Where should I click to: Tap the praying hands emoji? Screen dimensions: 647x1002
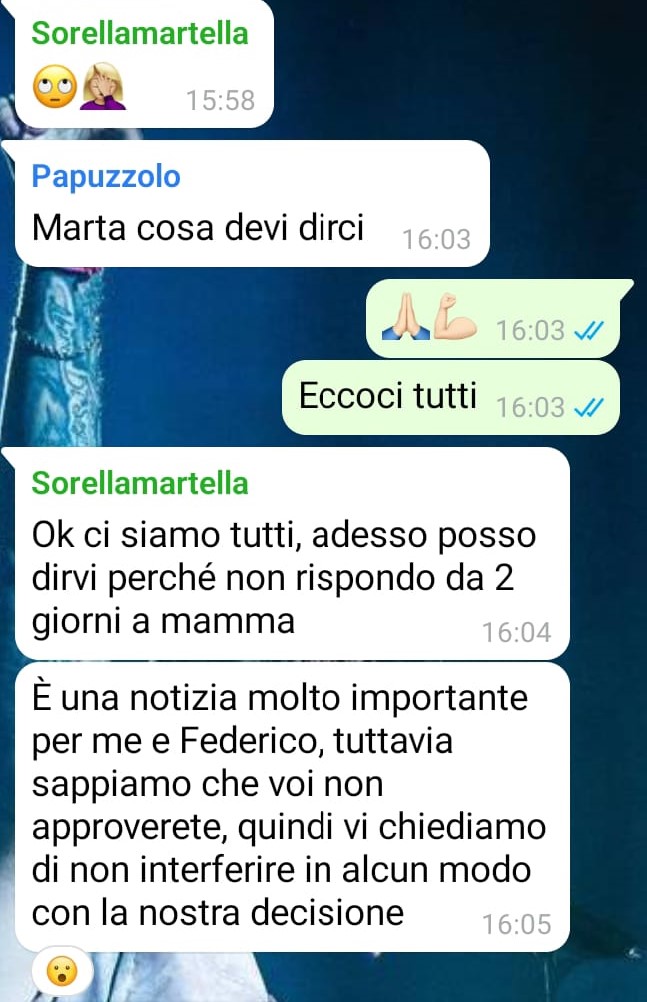406,316
